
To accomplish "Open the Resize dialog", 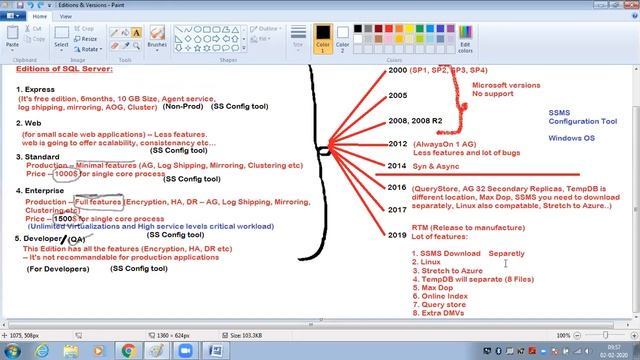I will (x=86, y=39).
